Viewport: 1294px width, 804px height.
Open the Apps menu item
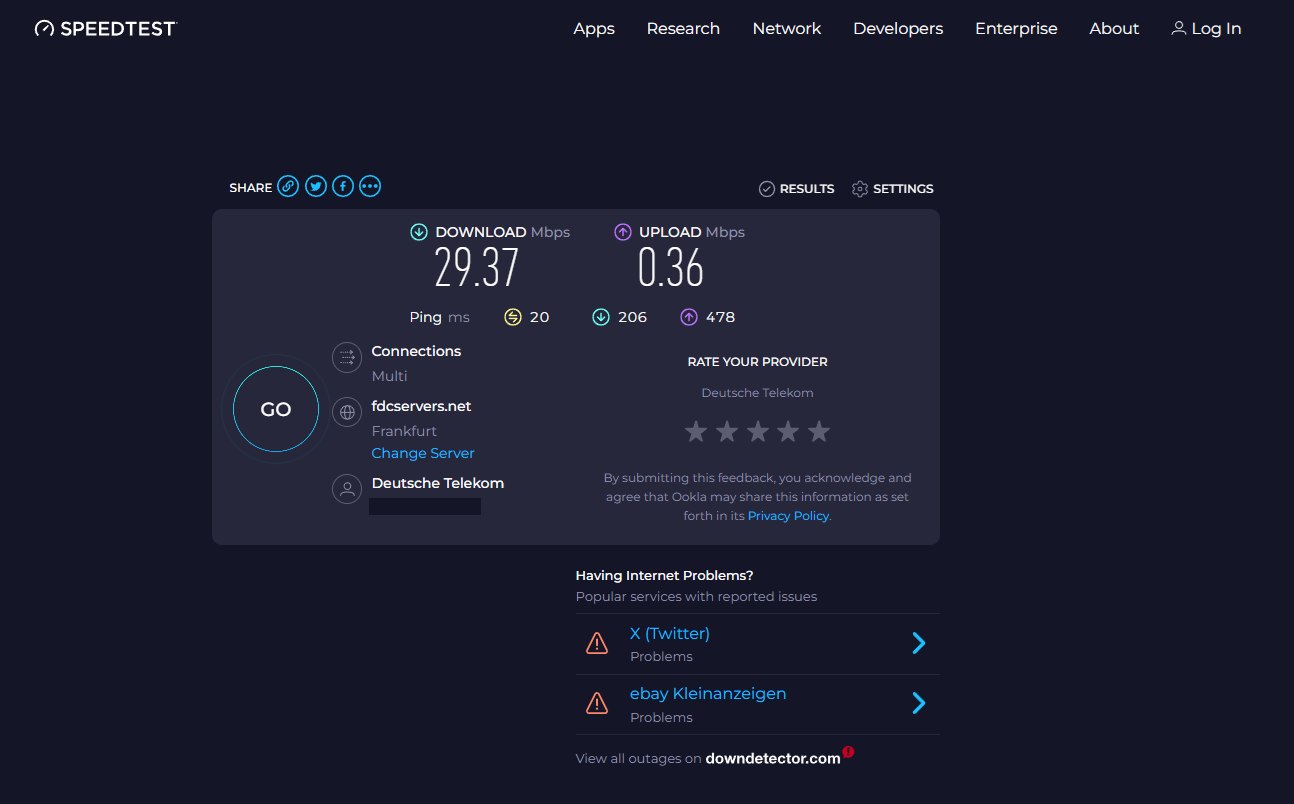coord(594,28)
